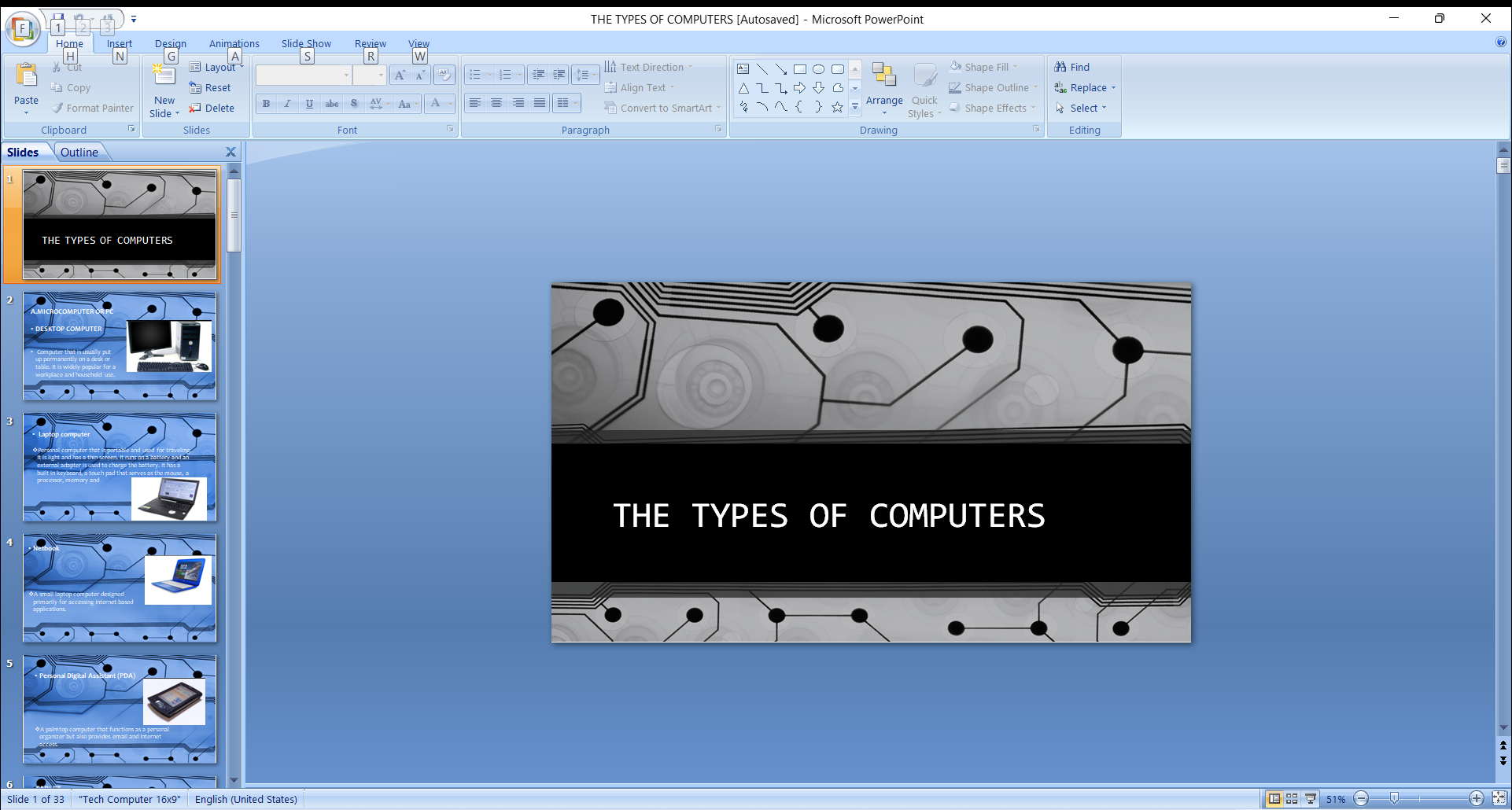Click the New Slide icon
Image resolution: width=1512 pixels, height=810 pixels.
[164, 75]
